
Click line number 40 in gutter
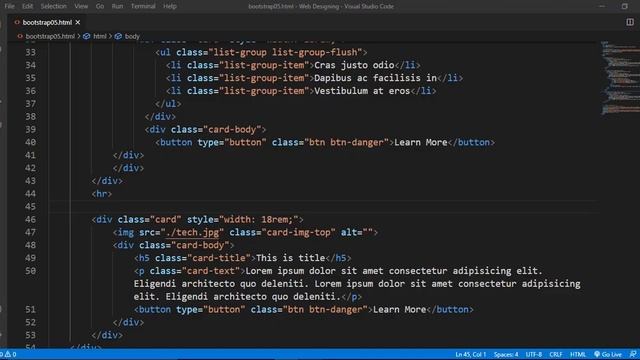point(31,142)
